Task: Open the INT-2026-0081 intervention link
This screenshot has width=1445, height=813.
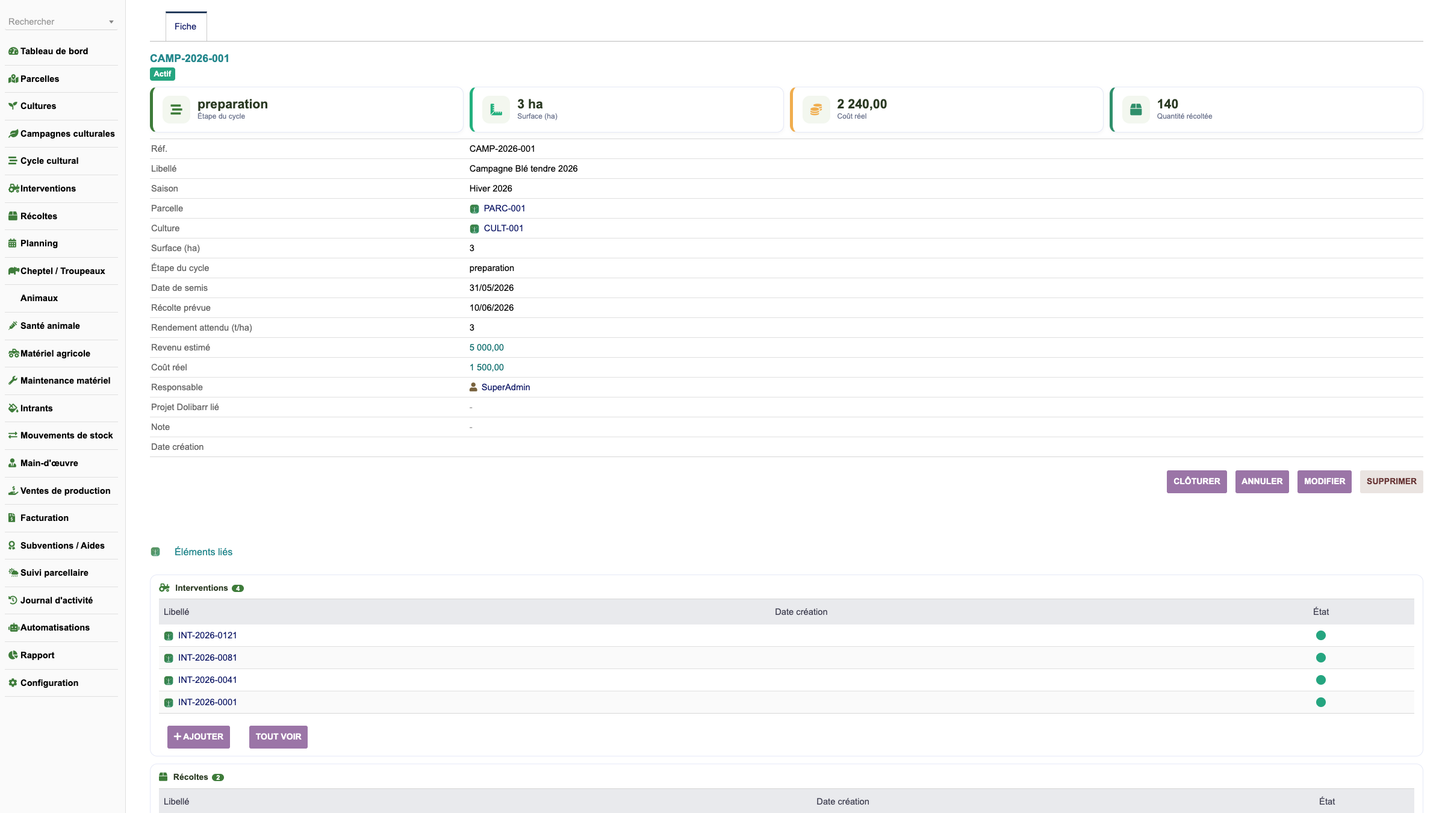Action: pos(207,658)
